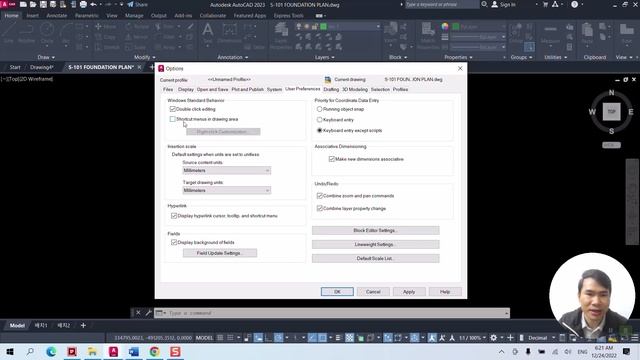Viewport: 640px width, 360px height.
Task: Open Field Update Settings
Action: [220, 253]
